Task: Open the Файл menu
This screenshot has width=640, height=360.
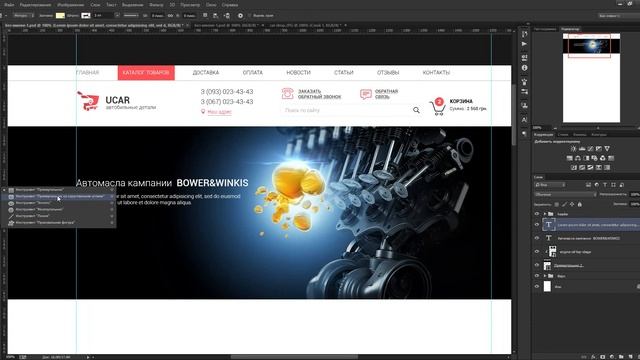Action: [x=9, y=5]
